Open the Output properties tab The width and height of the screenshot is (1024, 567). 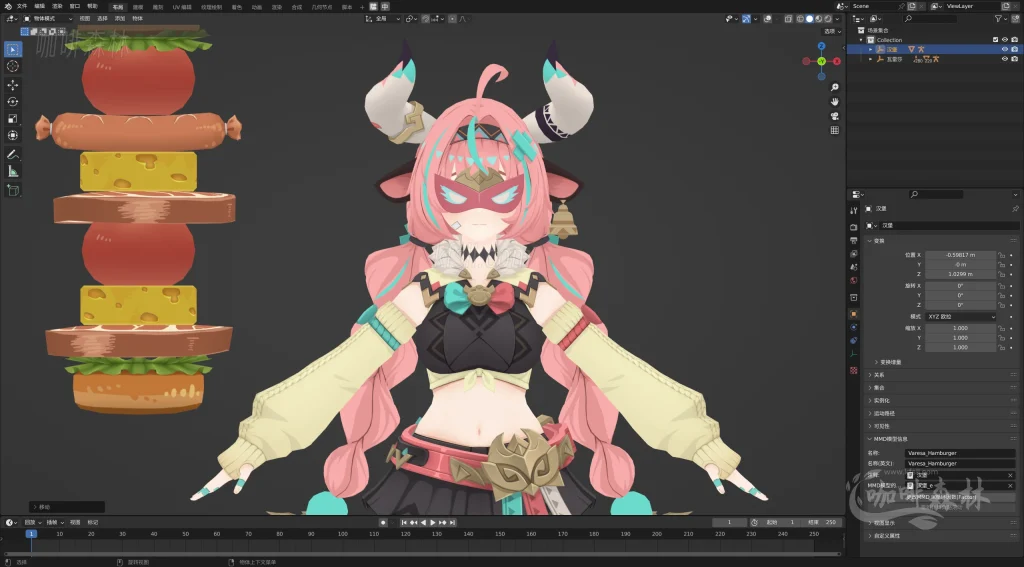(854, 240)
